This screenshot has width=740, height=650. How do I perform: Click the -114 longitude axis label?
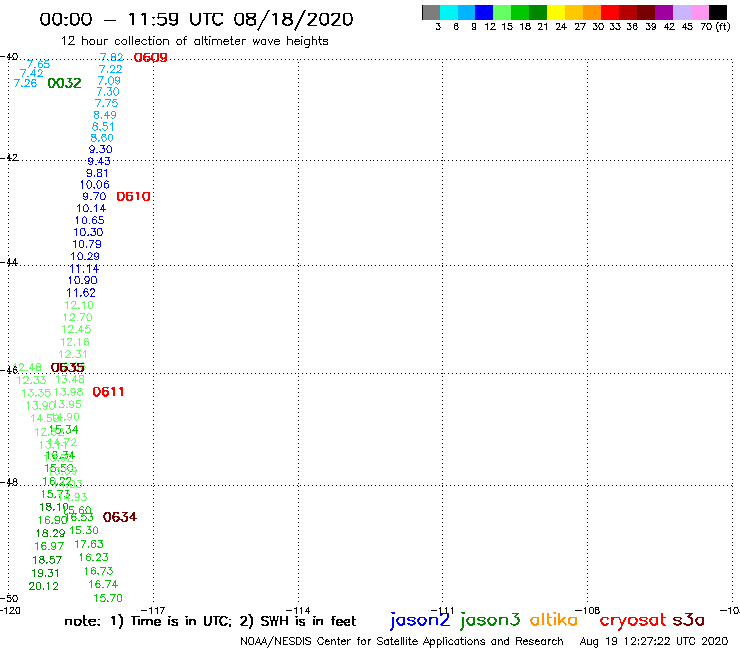coord(298,610)
